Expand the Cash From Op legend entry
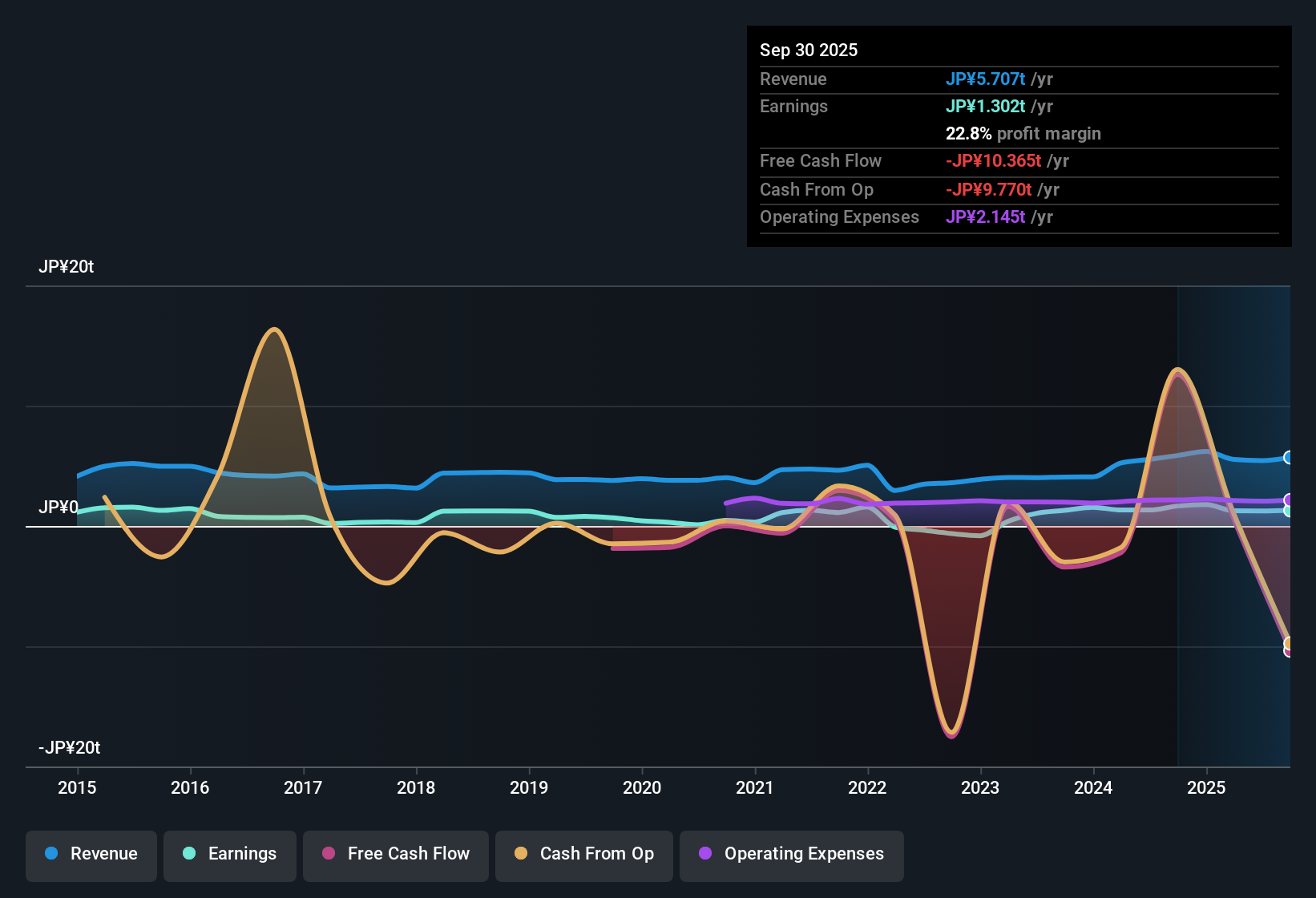Image resolution: width=1316 pixels, height=898 pixels. click(583, 855)
